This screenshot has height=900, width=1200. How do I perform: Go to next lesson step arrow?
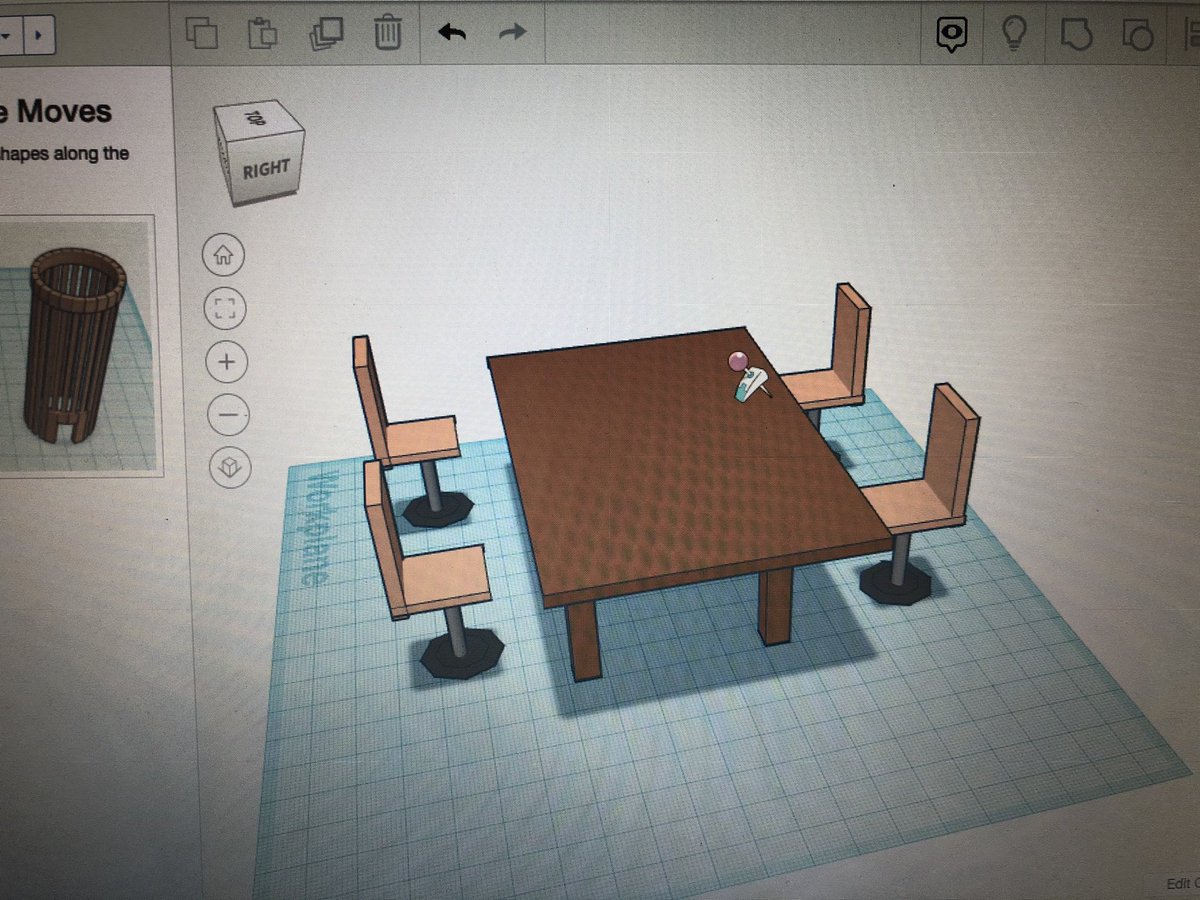39,35
